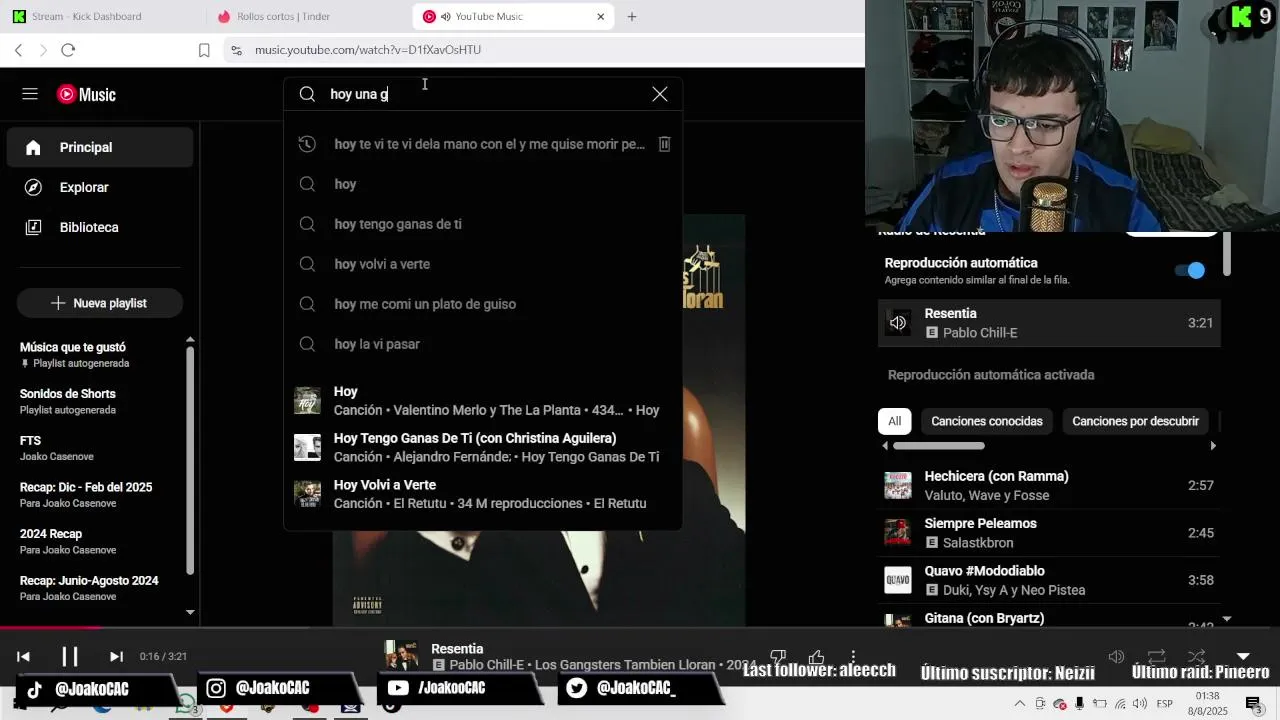Open more actions menu in player bar
The image size is (1280, 720).
click(x=853, y=656)
